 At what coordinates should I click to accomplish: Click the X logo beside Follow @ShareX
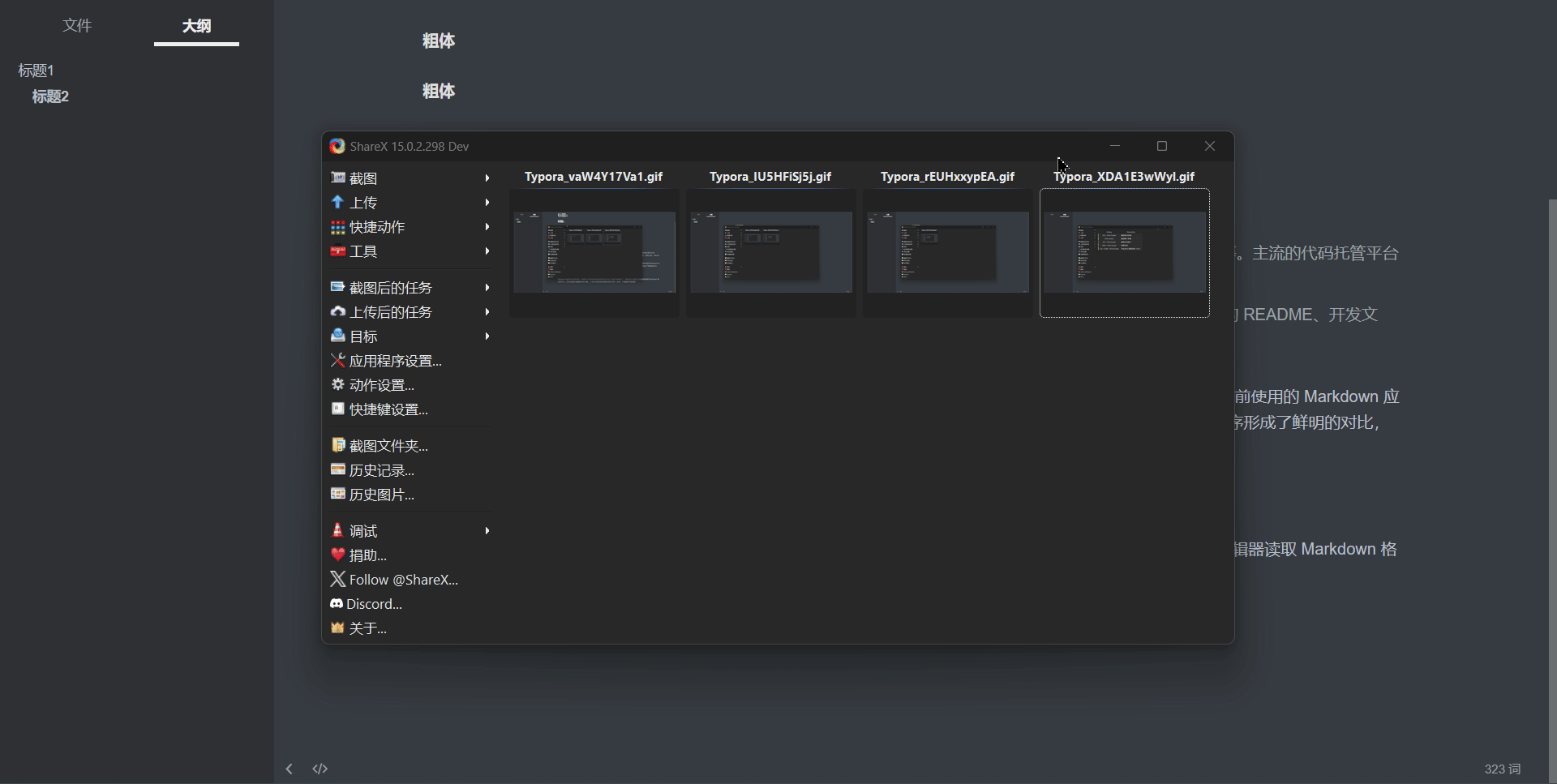[x=338, y=579]
